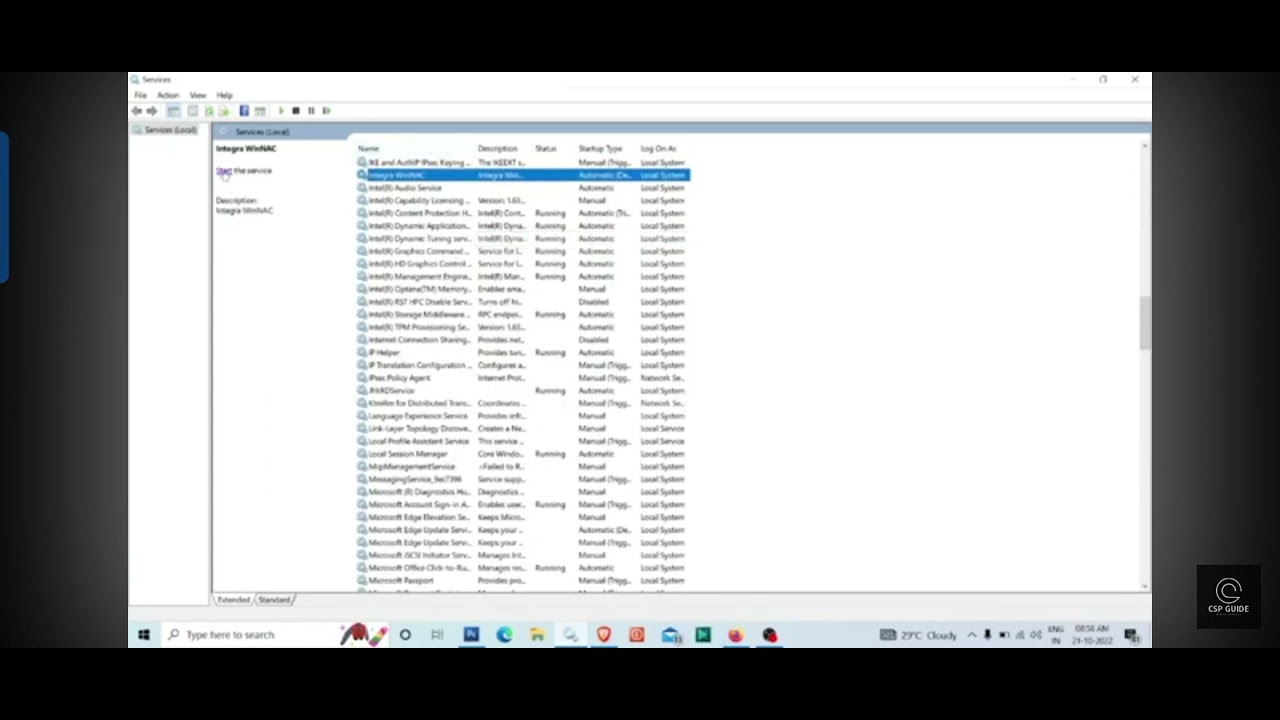Sort by the Startup Type column header
Screen dimensions: 1280x720
(600, 149)
